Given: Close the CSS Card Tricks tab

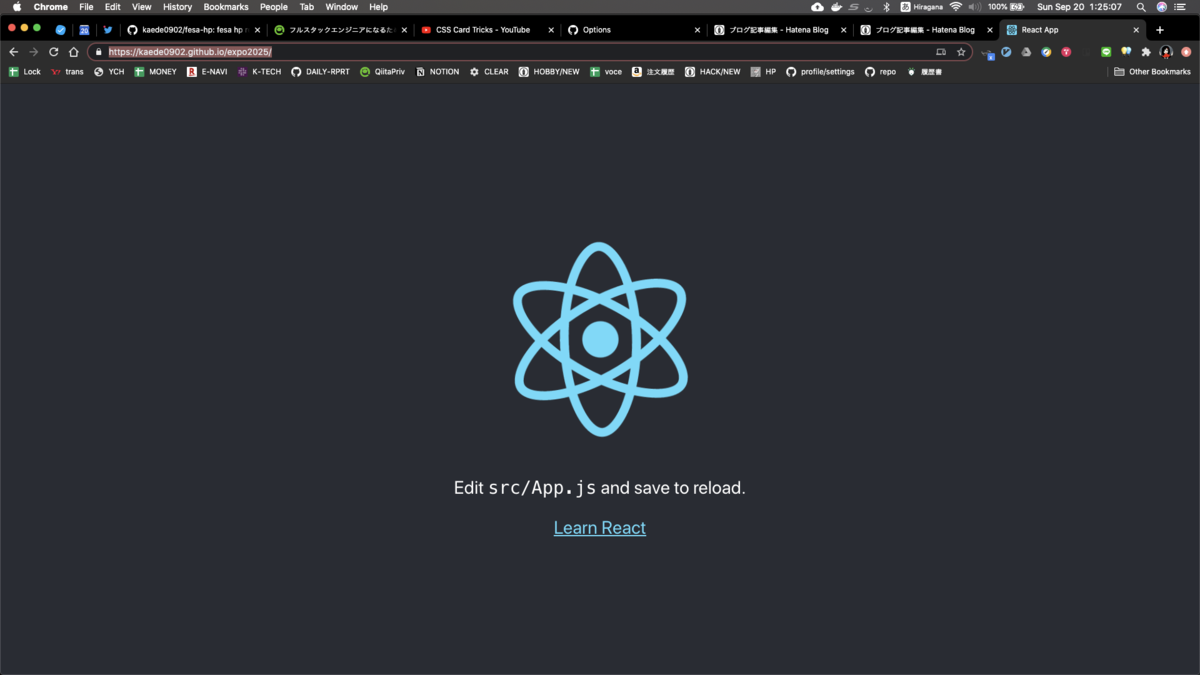Looking at the screenshot, I should pos(551,30).
